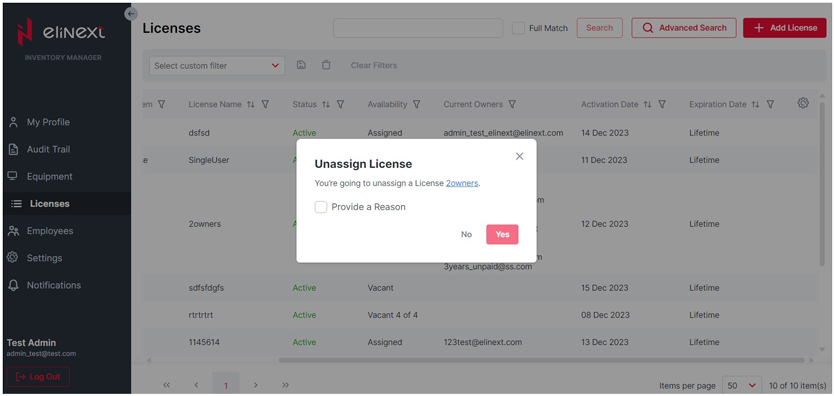
Task: Open Audit Trail in sidebar
Action: [x=48, y=149]
